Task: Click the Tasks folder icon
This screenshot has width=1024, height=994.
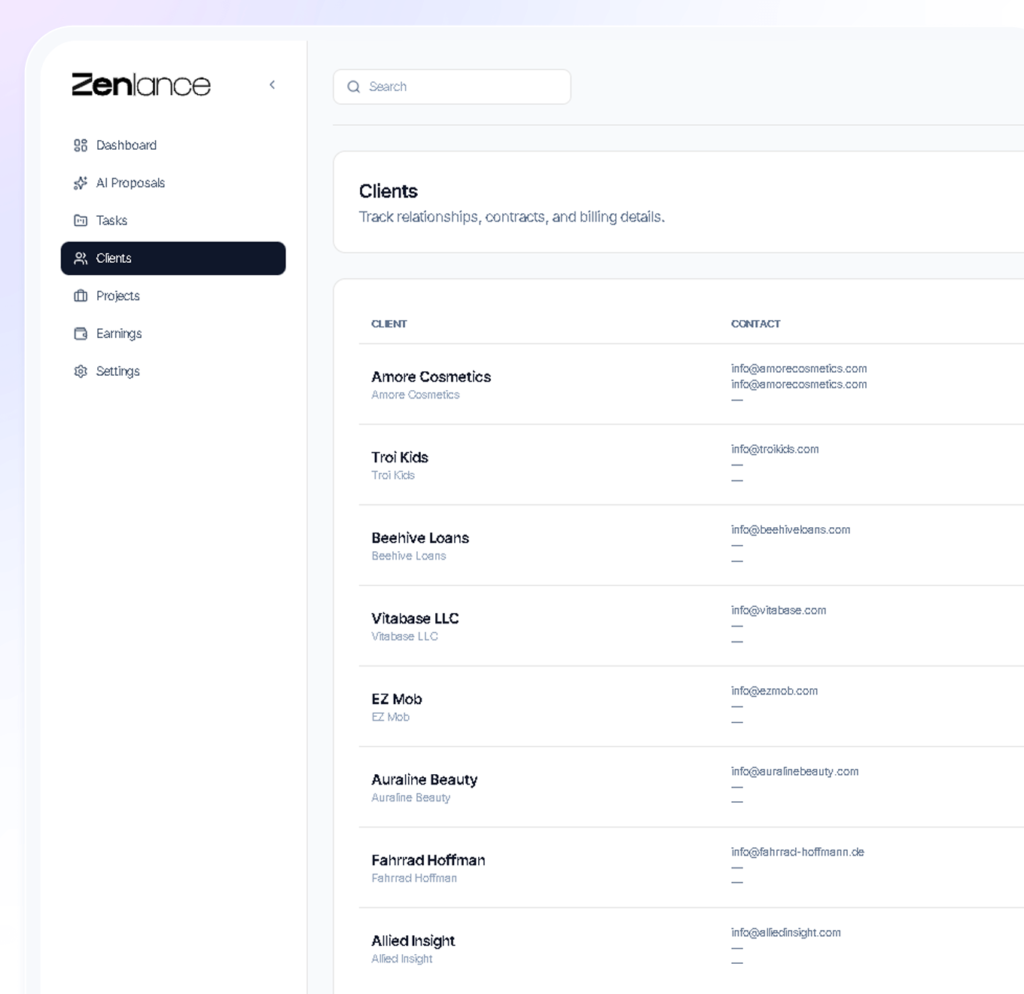Action: pos(81,221)
